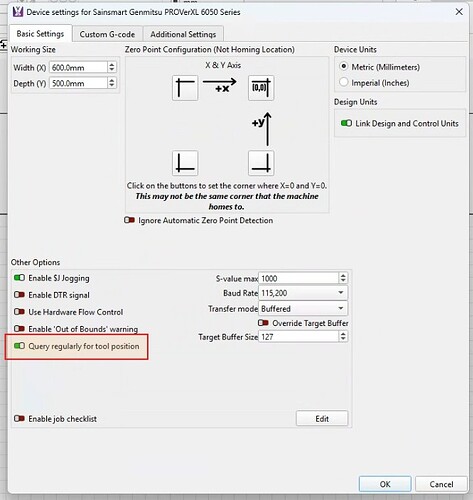473x500 pixels.
Task: Switch to the Basic Settings tab
Action: coord(40,34)
